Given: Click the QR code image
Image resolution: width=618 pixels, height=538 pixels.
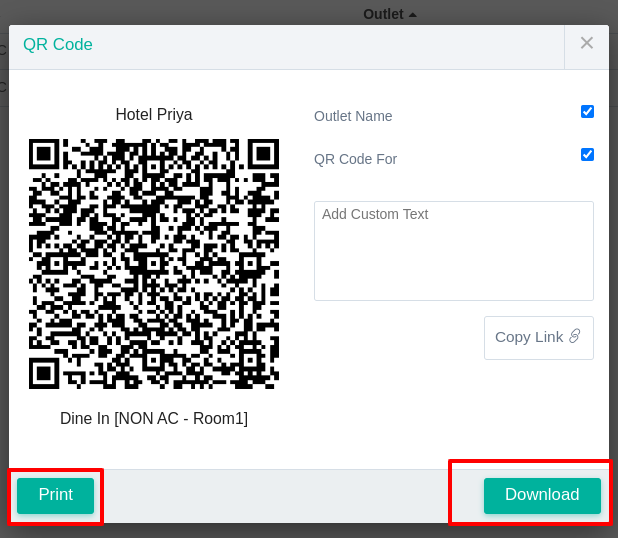Looking at the screenshot, I should pos(154,264).
